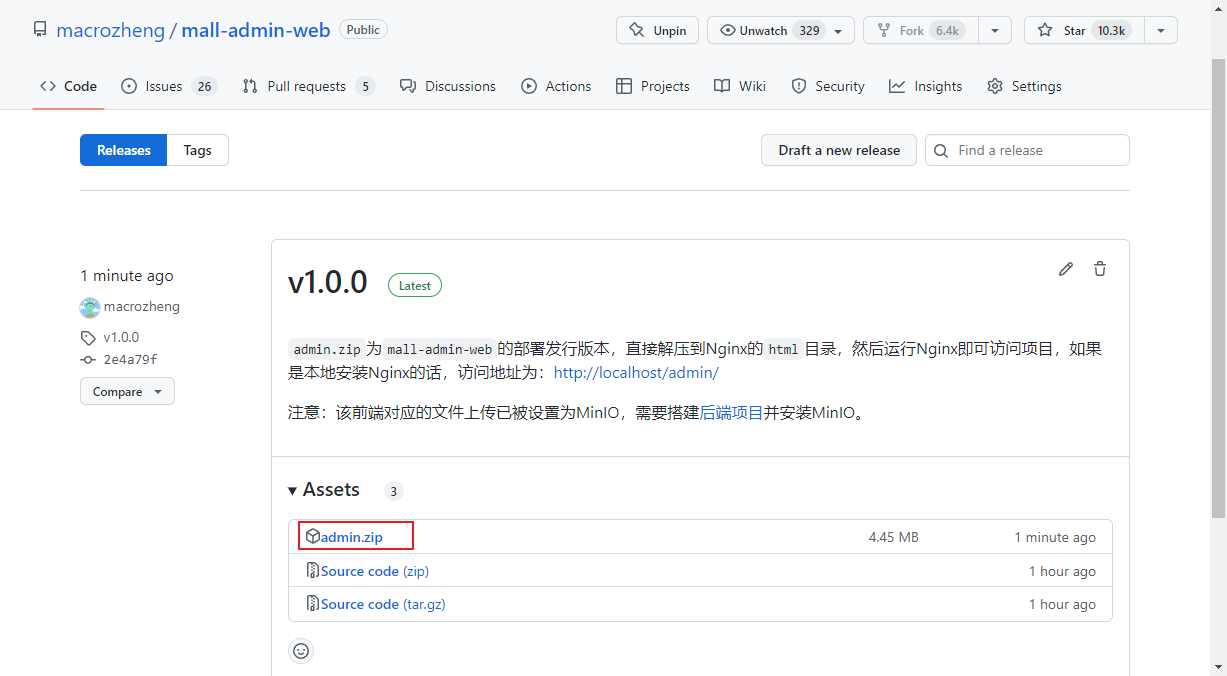Screen dimensions: 1227x676
Task: Download Source code (zip)
Action: pos(375,571)
